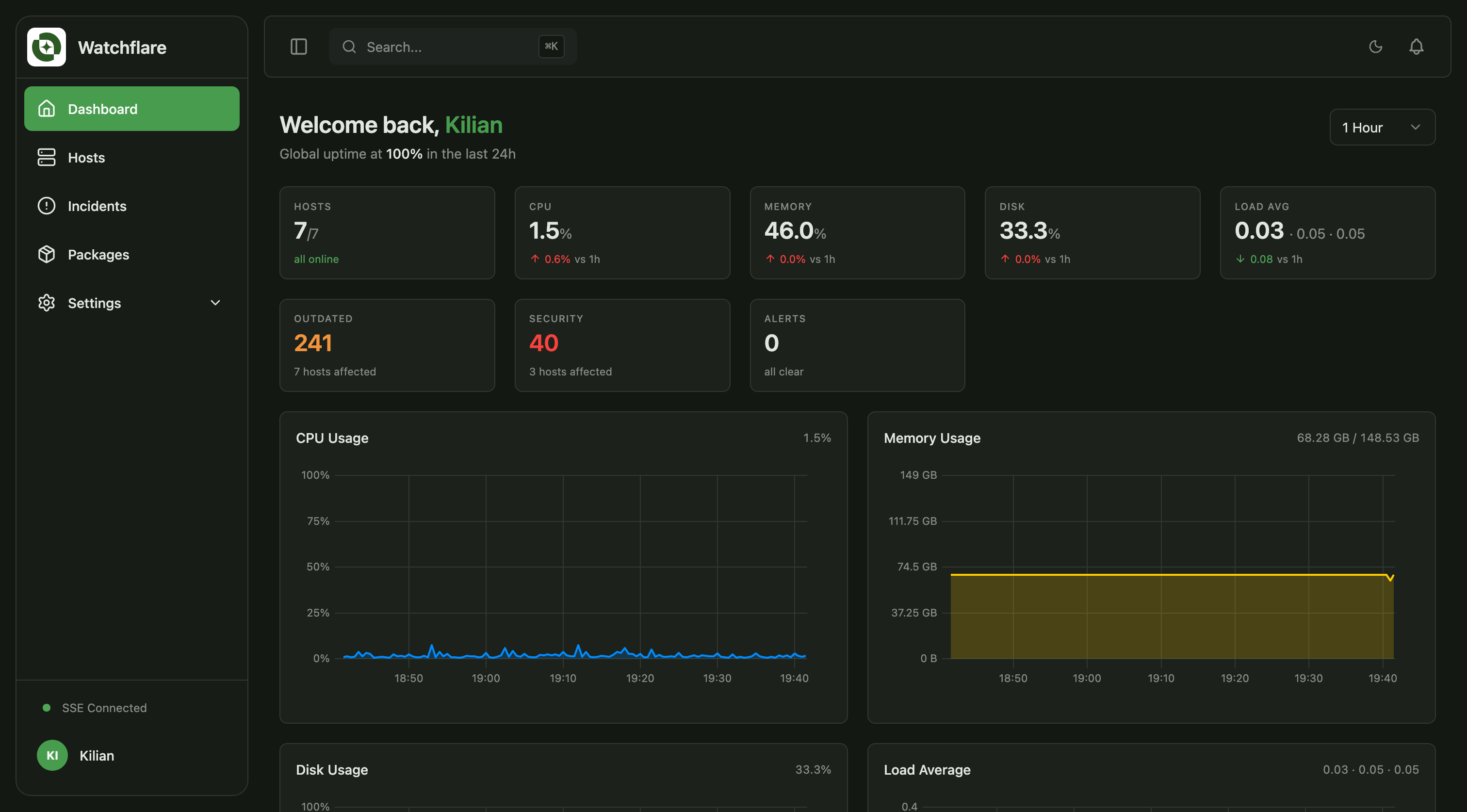
Task: Click the Watchflare logo icon
Action: pos(46,47)
